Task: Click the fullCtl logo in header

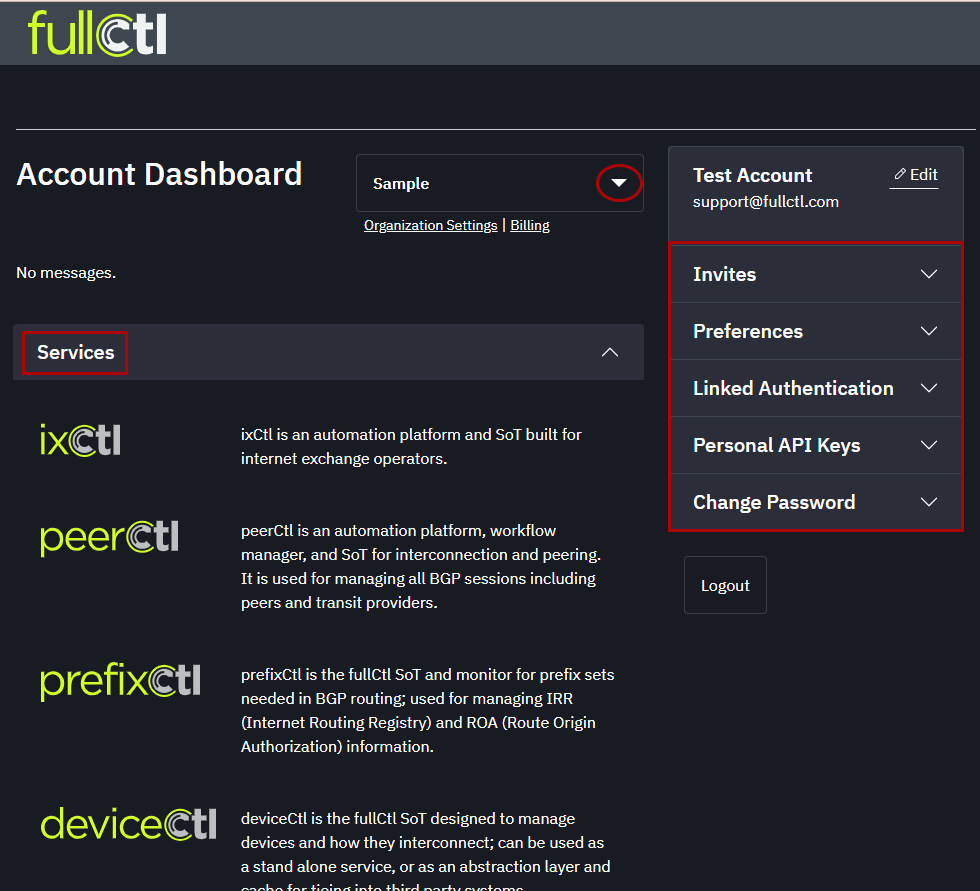Action: click(97, 33)
